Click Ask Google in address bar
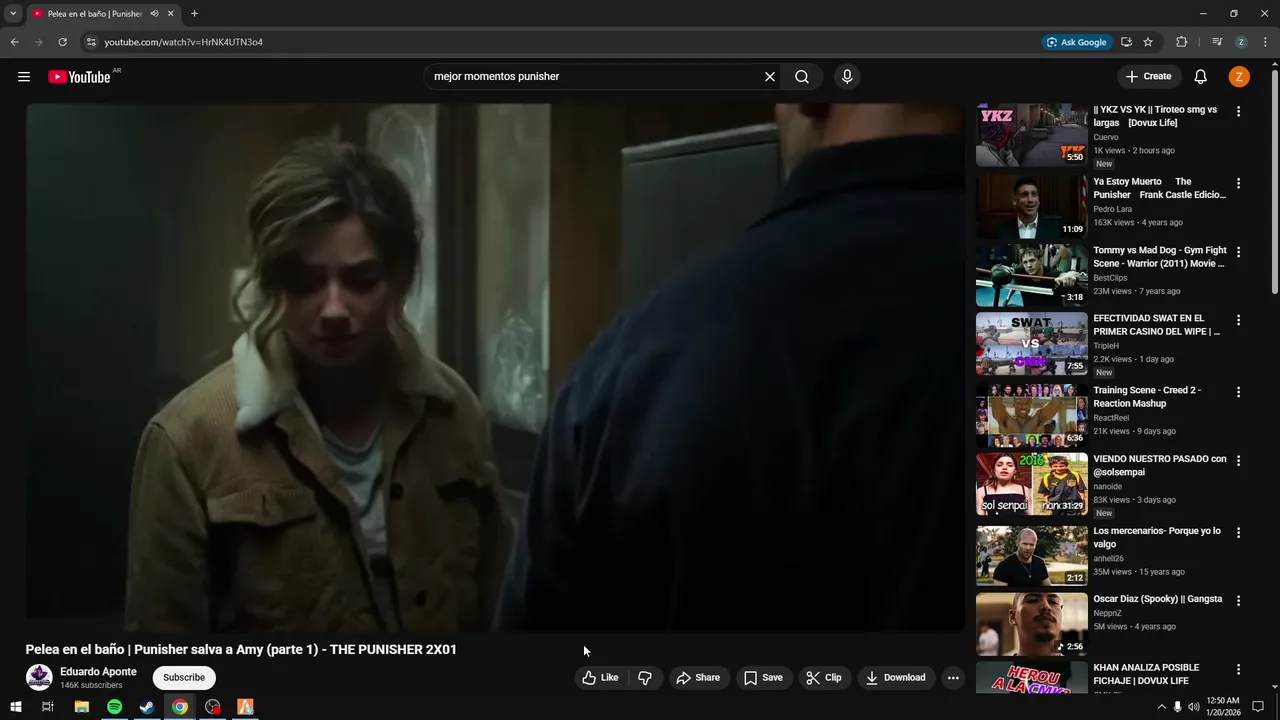The image size is (1280, 720). tap(1076, 42)
